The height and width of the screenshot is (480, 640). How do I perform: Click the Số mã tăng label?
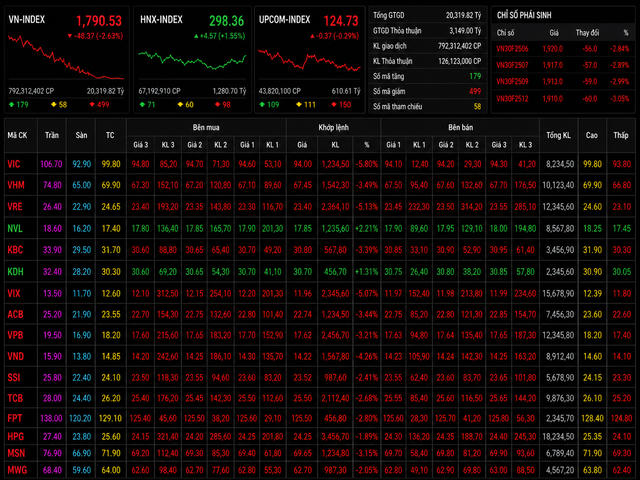click(x=388, y=76)
